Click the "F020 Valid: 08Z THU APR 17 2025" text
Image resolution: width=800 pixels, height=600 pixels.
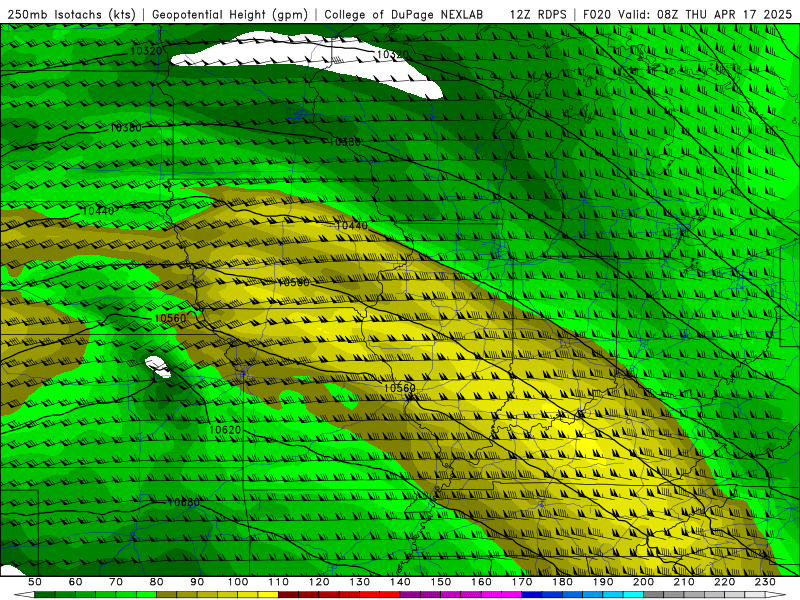click(687, 14)
